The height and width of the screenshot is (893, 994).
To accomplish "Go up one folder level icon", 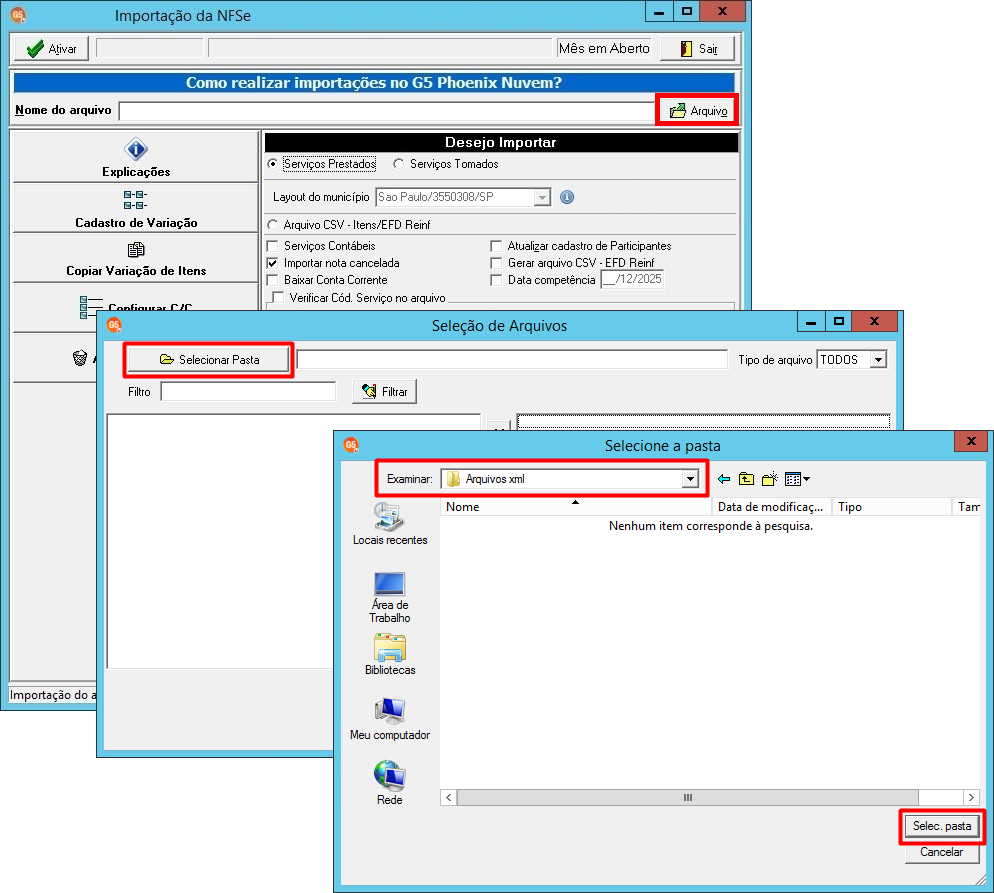I will pyautogui.click(x=746, y=479).
